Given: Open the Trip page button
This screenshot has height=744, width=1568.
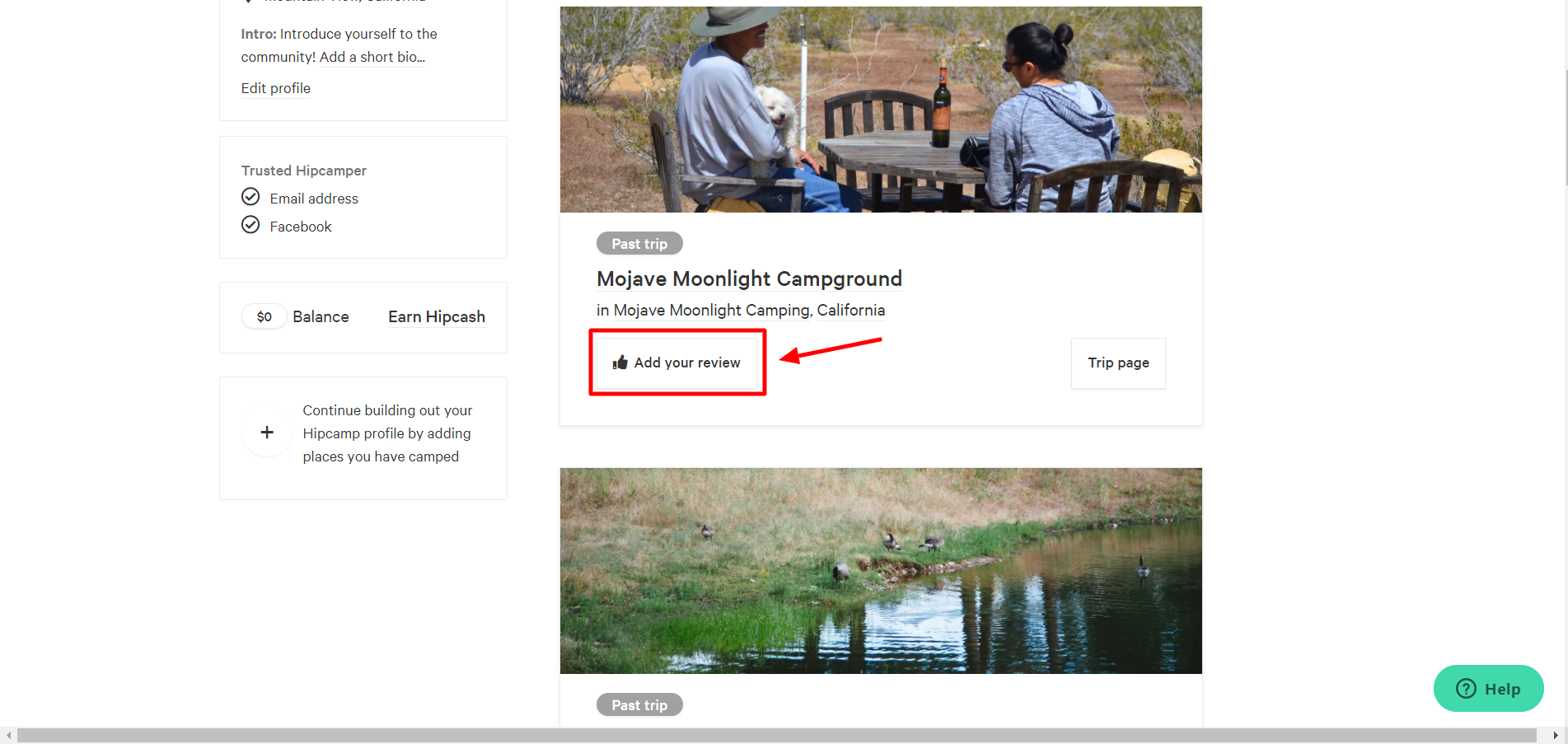Looking at the screenshot, I should point(1117,363).
